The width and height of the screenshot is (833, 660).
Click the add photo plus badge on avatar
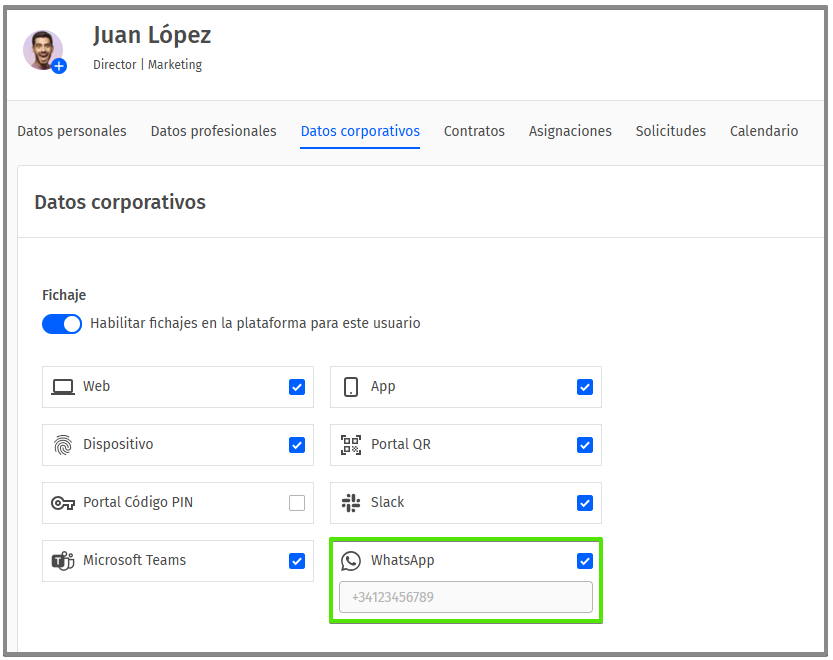tap(59, 67)
